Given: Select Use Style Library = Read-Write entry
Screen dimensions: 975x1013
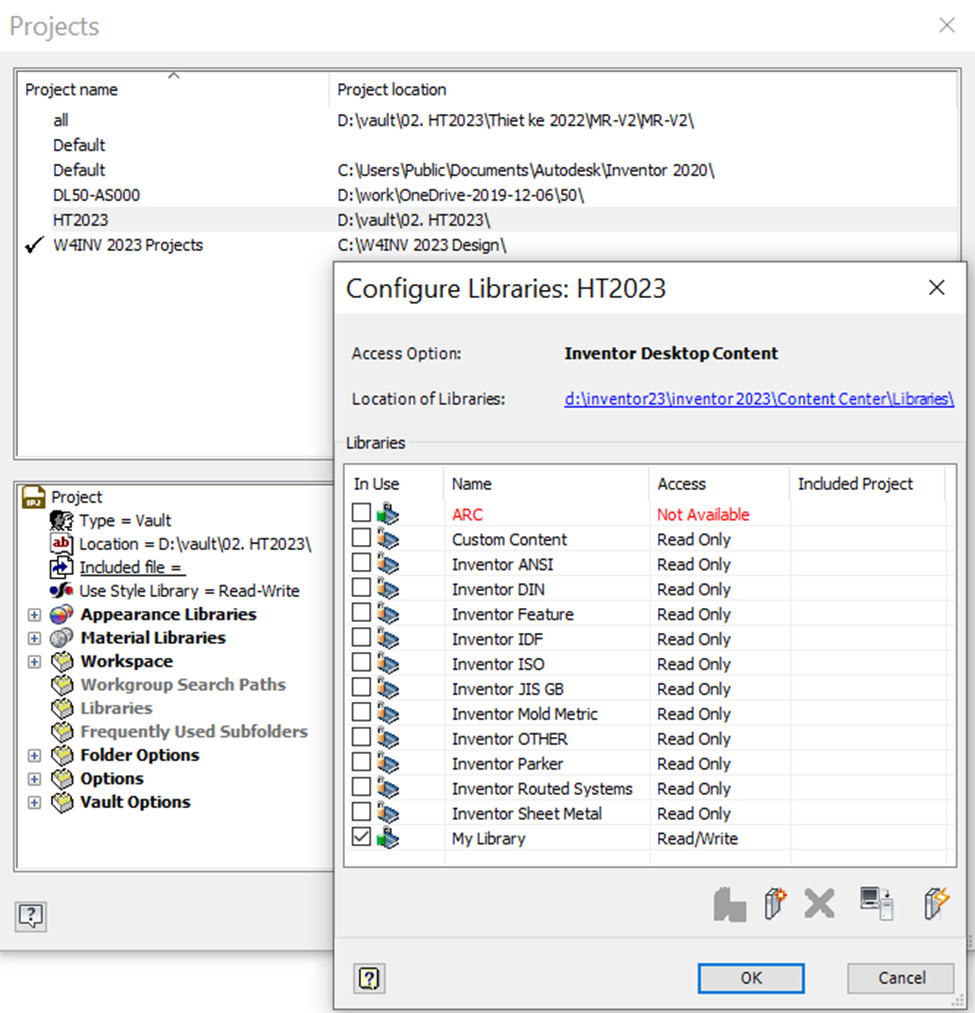Looking at the screenshot, I should (x=189, y=591).
